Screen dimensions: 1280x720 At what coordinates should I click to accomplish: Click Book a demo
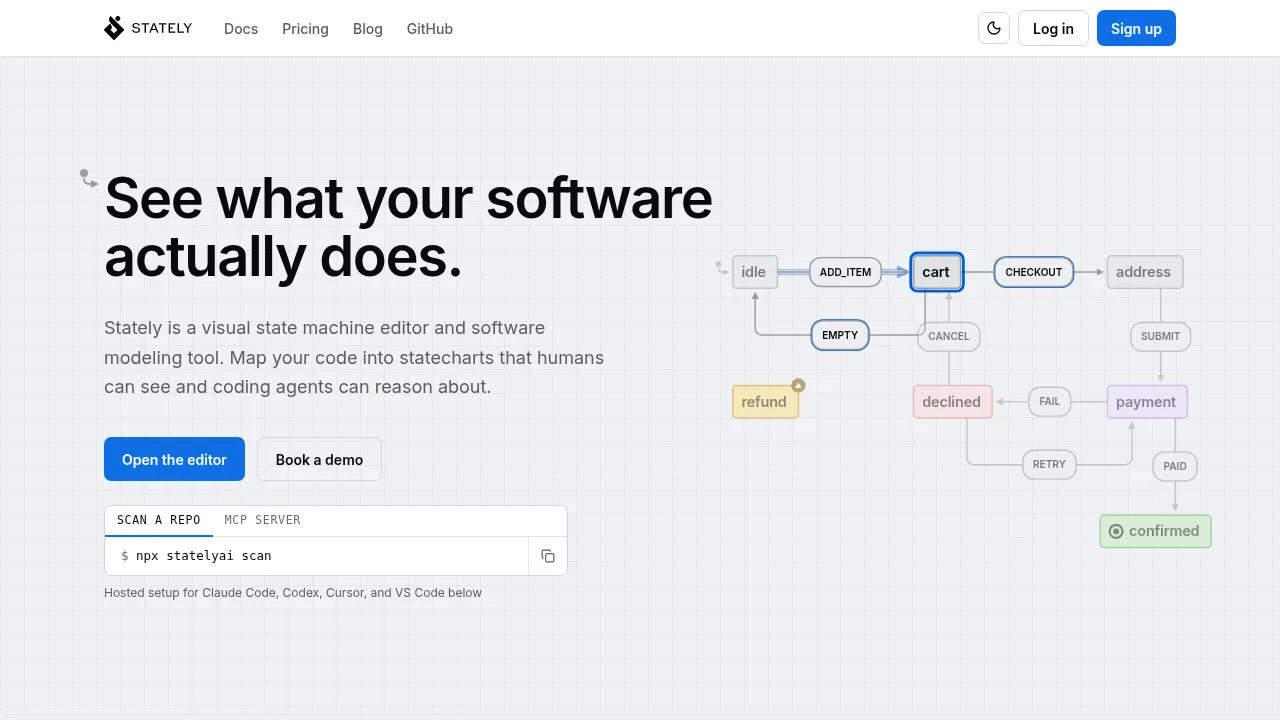pos(319,459)
